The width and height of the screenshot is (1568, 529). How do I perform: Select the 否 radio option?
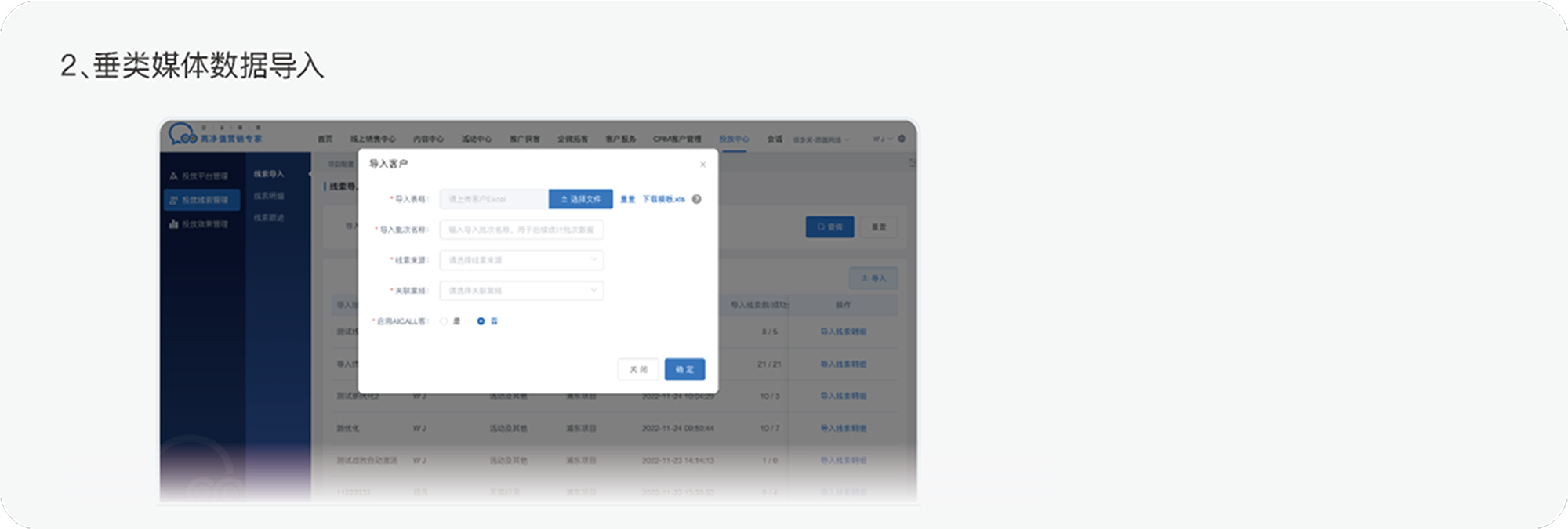pyautogui.click(x=481, y=321)
